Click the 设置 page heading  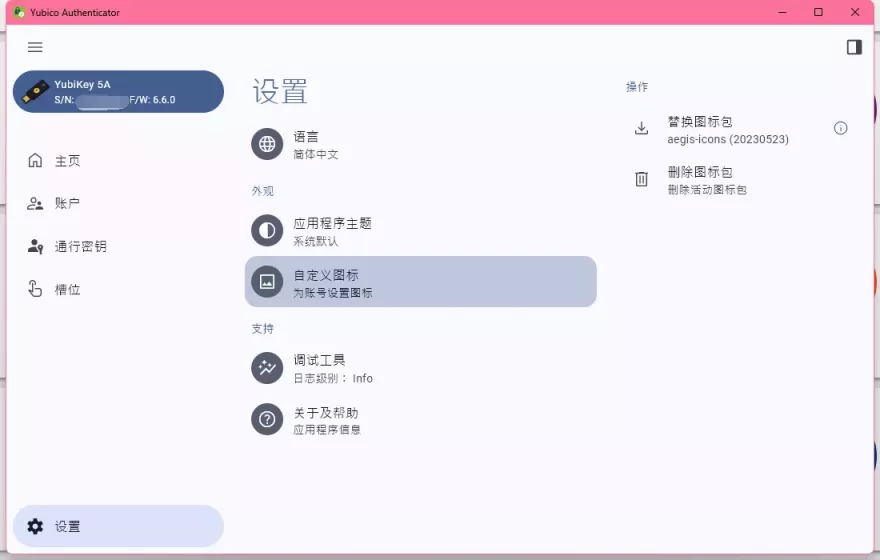[280, 91]
